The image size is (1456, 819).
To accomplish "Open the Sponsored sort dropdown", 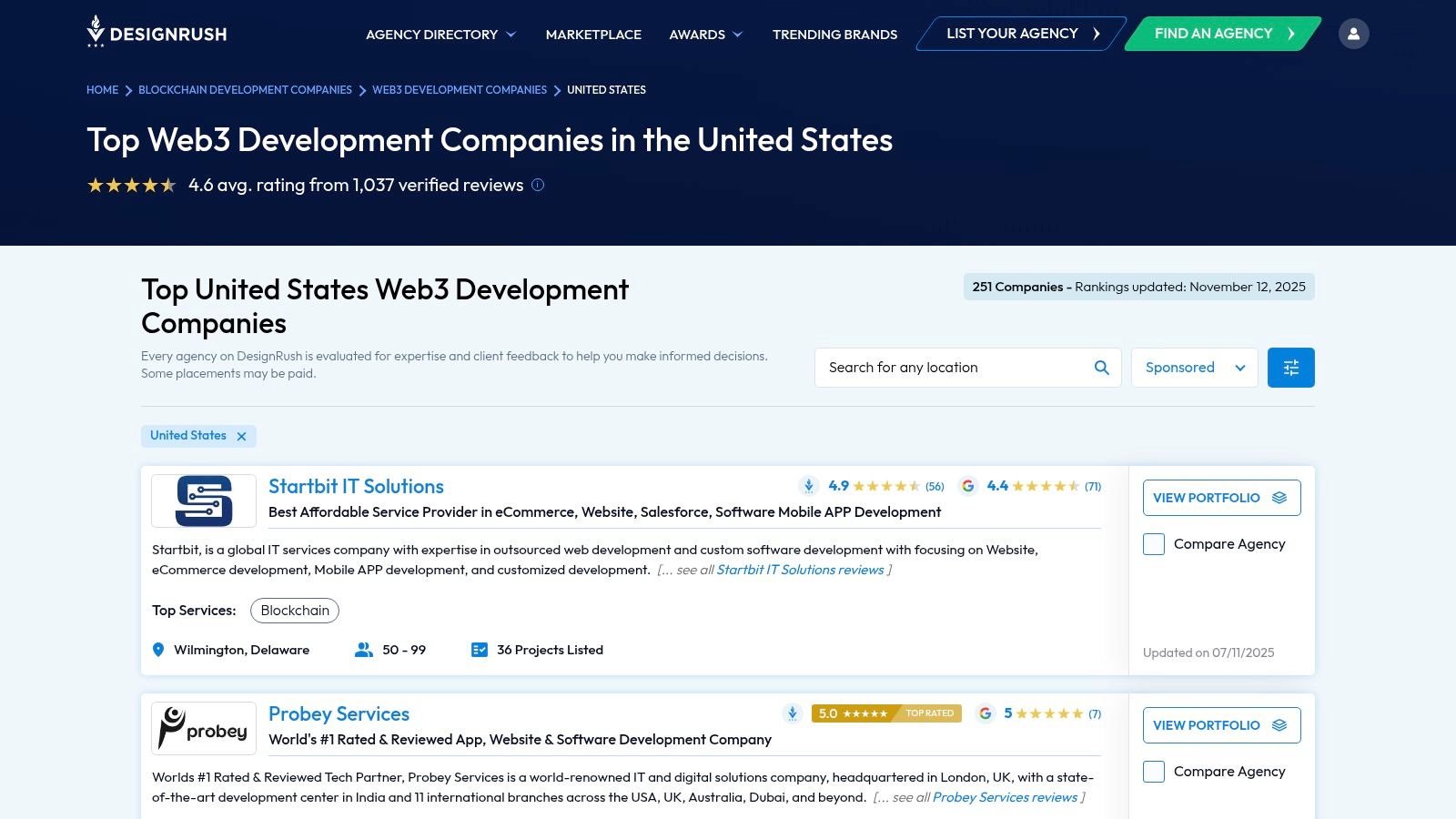I will point(1194,368).
